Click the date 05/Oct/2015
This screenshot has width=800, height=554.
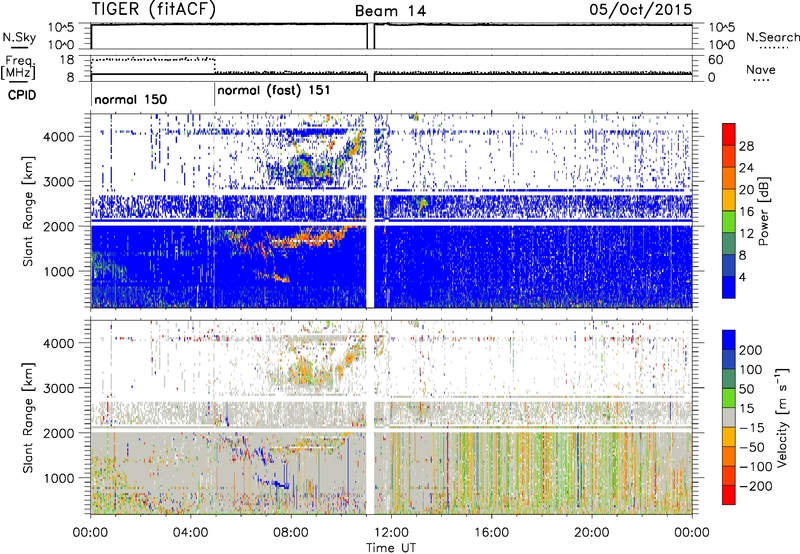click(641, 9)
